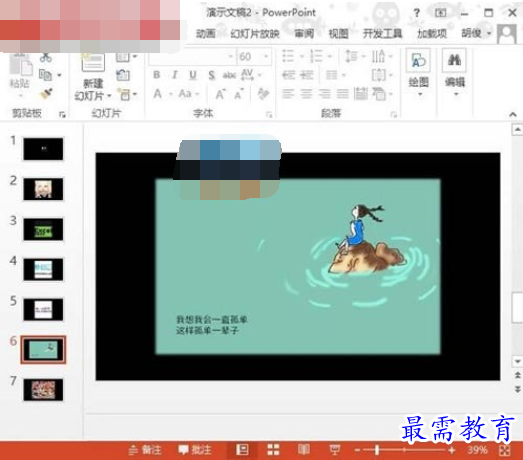Click the zoom slider handle
523x460 pixels.
pos(377,450)
